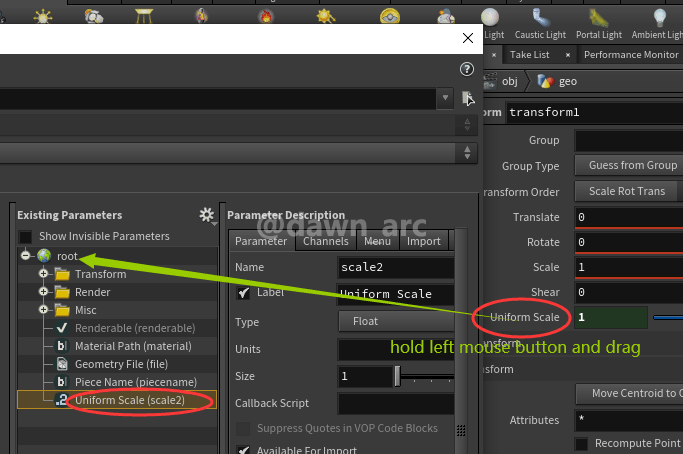This screenshot has height=454, width=683.
Task: Switch to the Parameter tab
Action: (x=261, y=241)
